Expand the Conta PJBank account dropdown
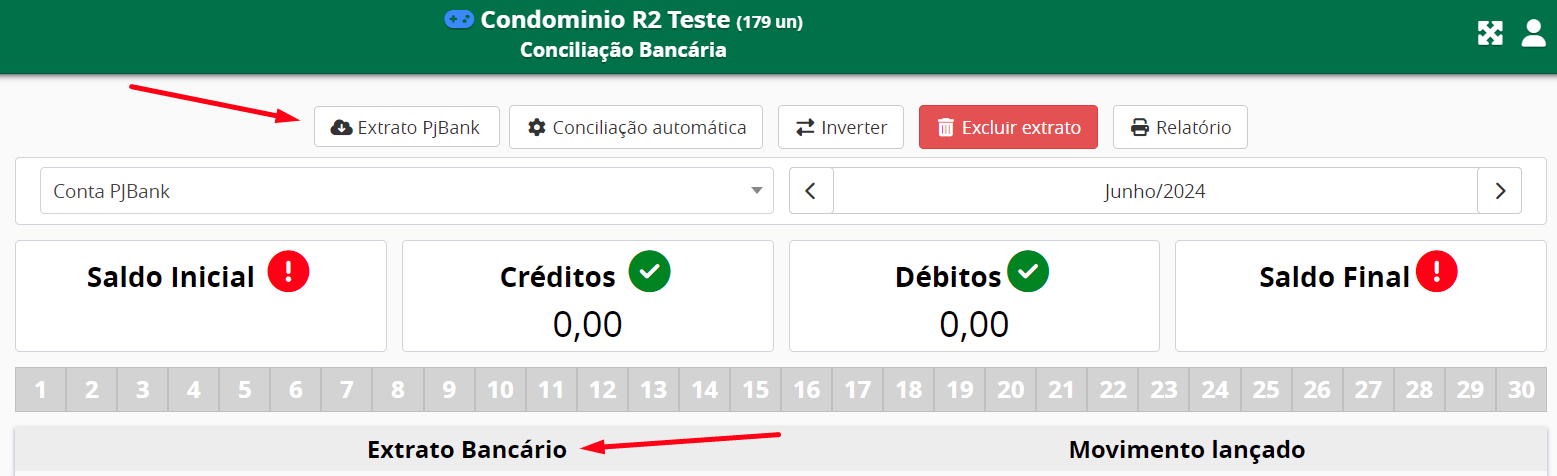Image resolution: width=1557 pixels, height=476 pixels. coord(406,191)
